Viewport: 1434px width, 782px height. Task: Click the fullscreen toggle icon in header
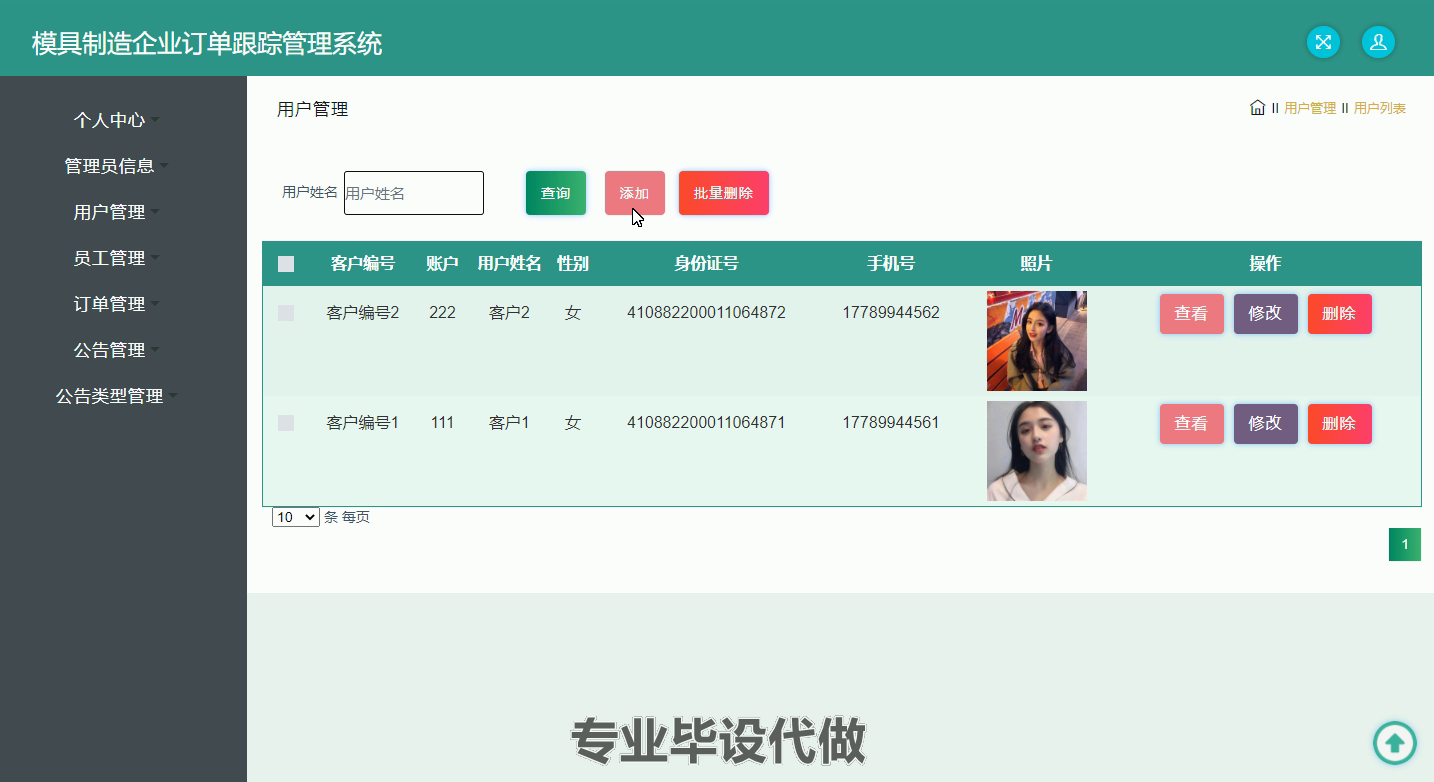pos(1323,42)
